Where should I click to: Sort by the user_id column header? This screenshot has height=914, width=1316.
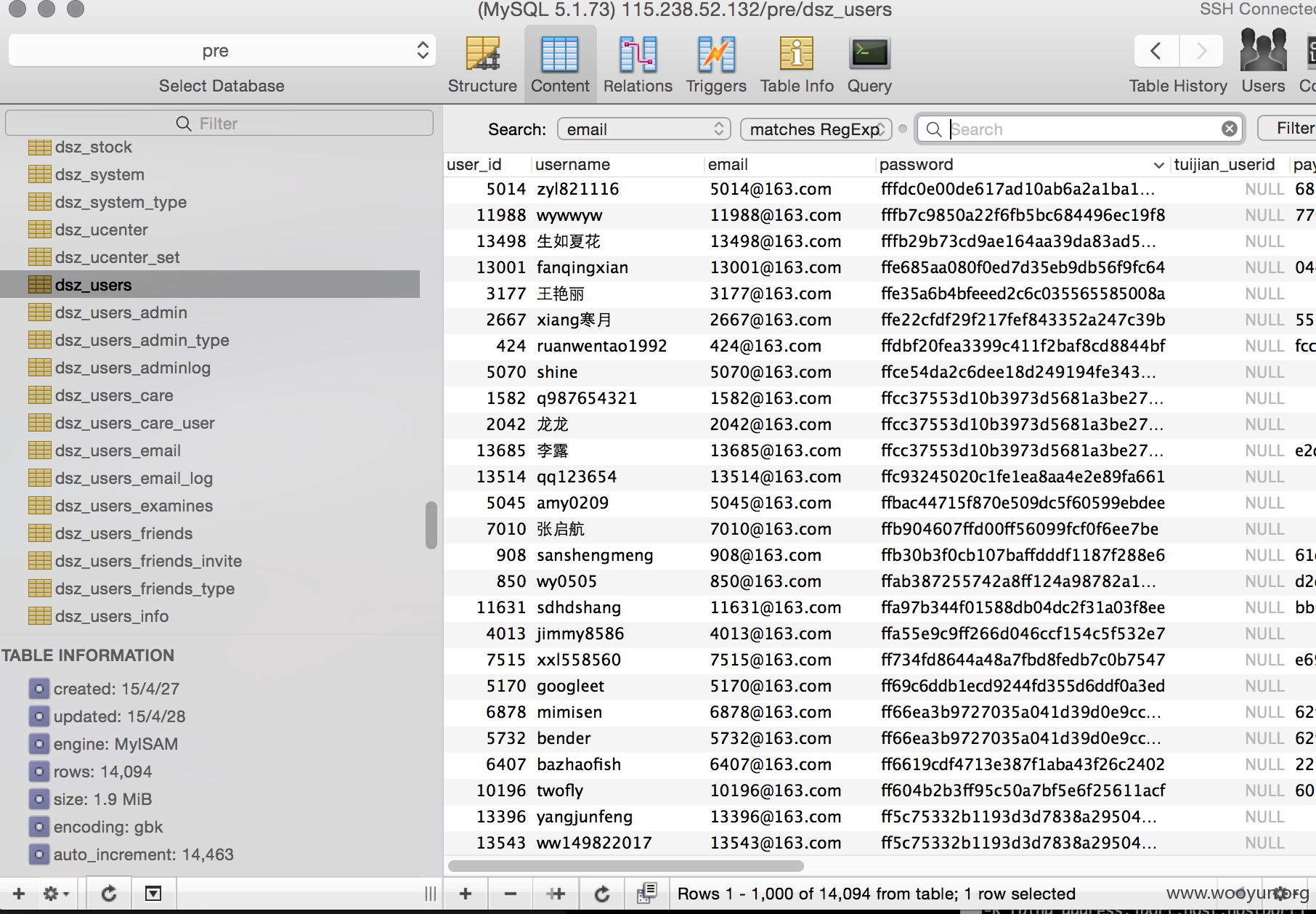pos(487,165)
